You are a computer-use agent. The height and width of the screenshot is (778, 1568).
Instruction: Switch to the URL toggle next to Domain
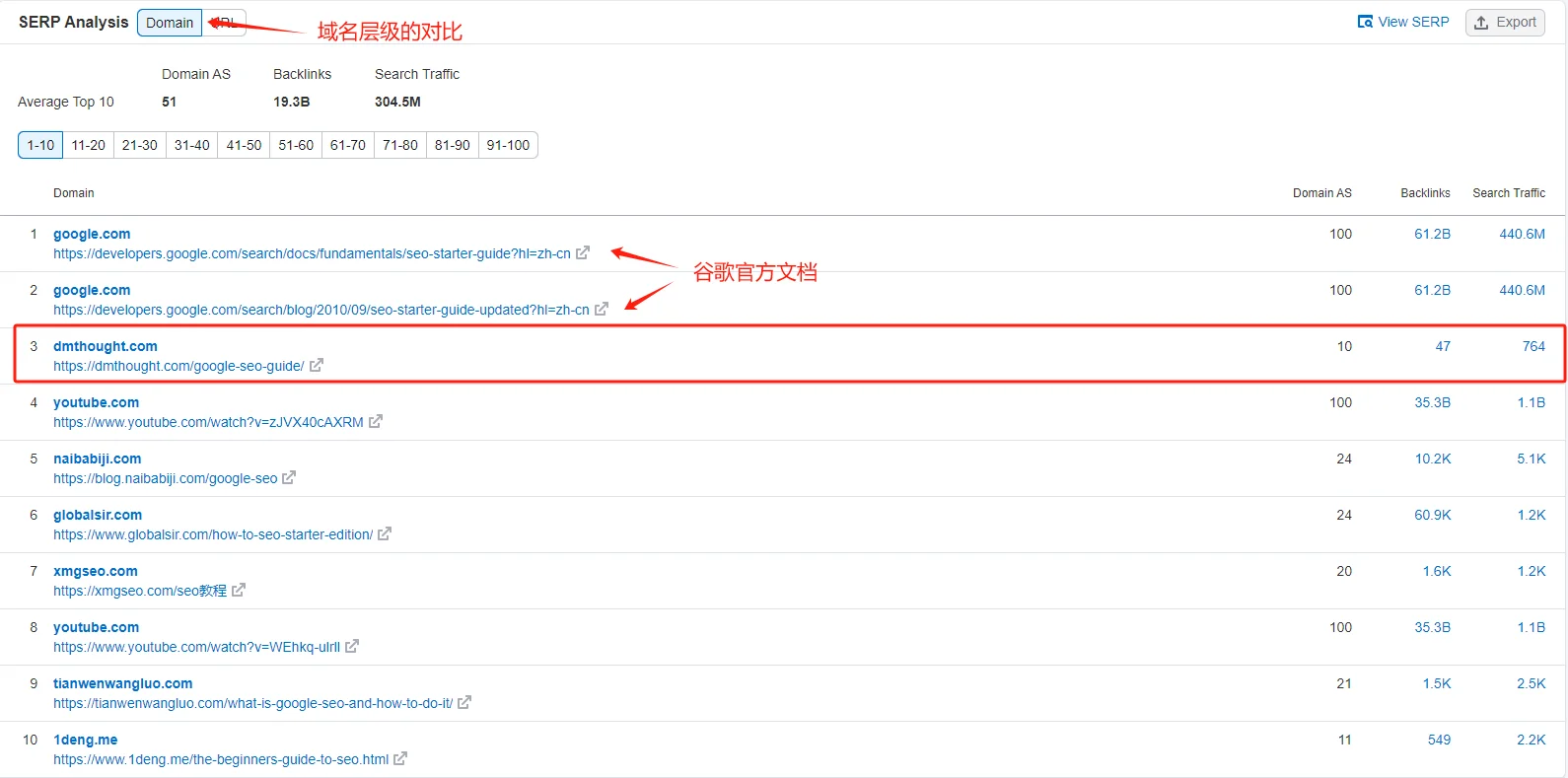click(225, 23)
